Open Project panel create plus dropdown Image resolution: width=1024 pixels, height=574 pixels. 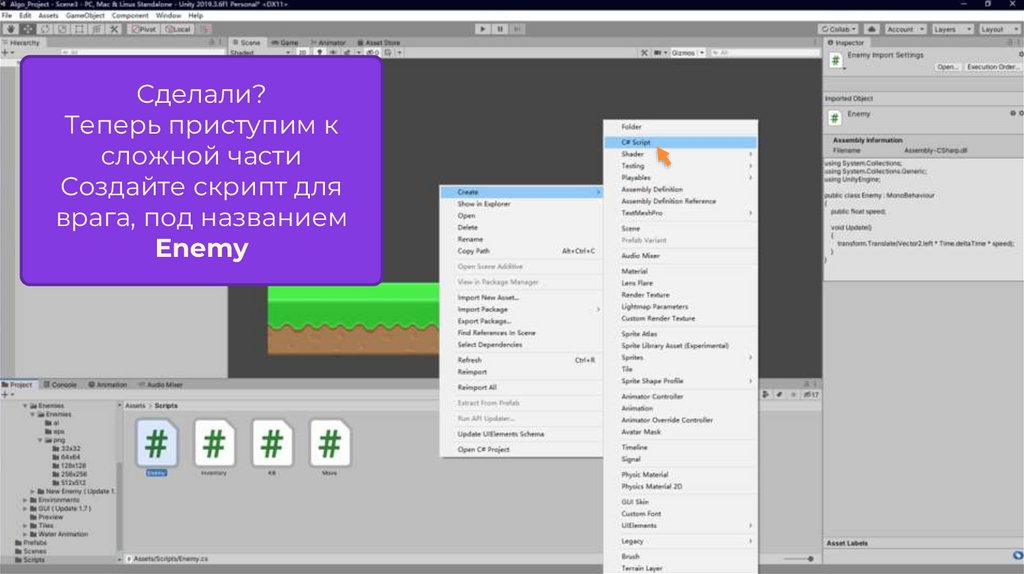7,394
